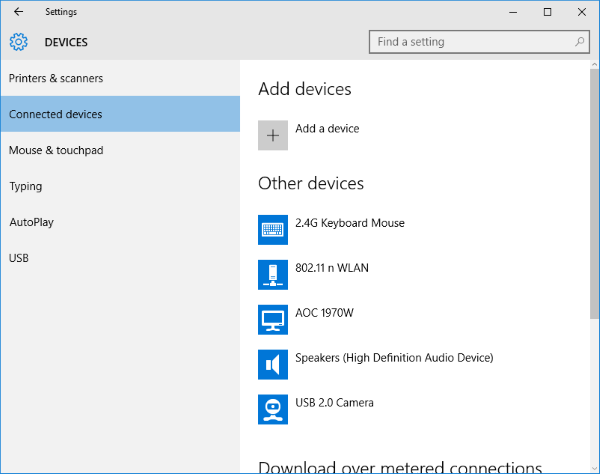Image resolution: width=600 pixels, height=474 pixels.
Task: Open the Typing settings page
Action: coord(25,186)
